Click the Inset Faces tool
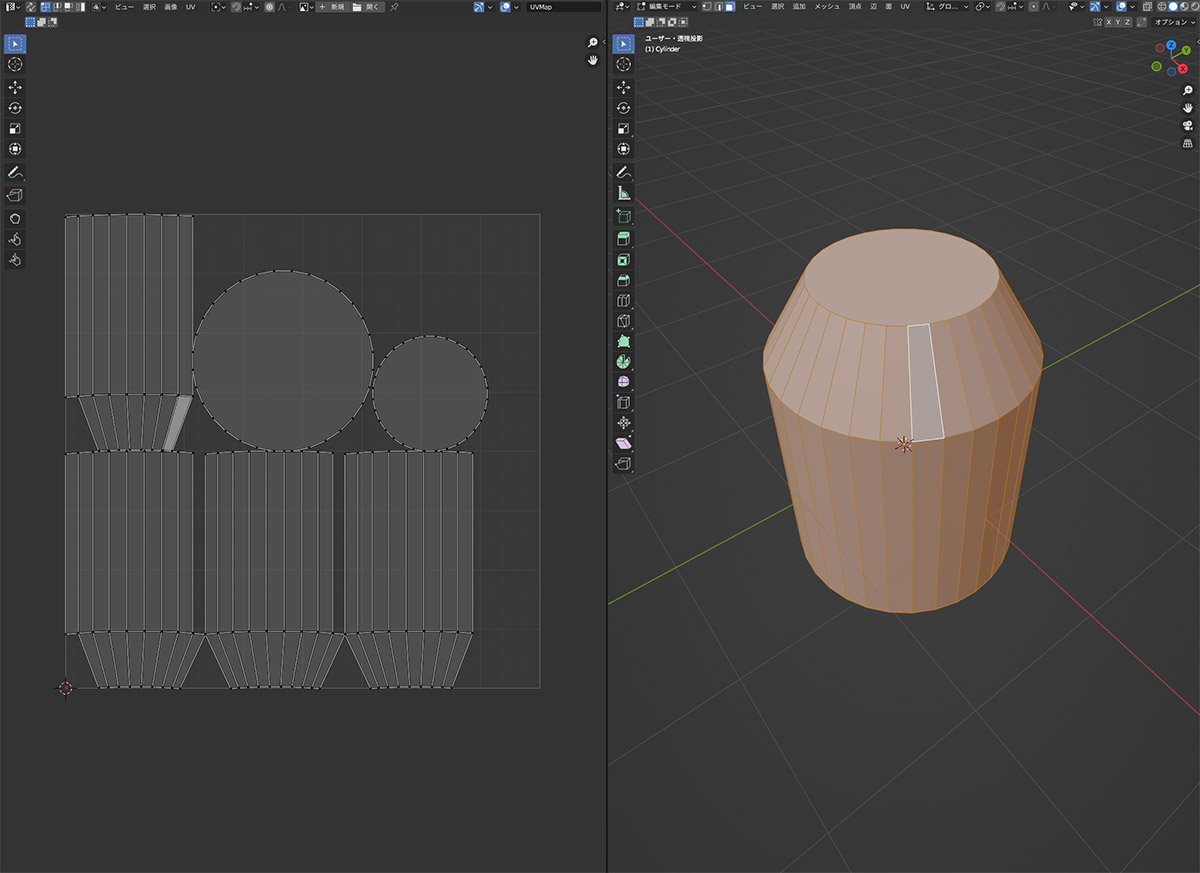 tap(624, 259)
